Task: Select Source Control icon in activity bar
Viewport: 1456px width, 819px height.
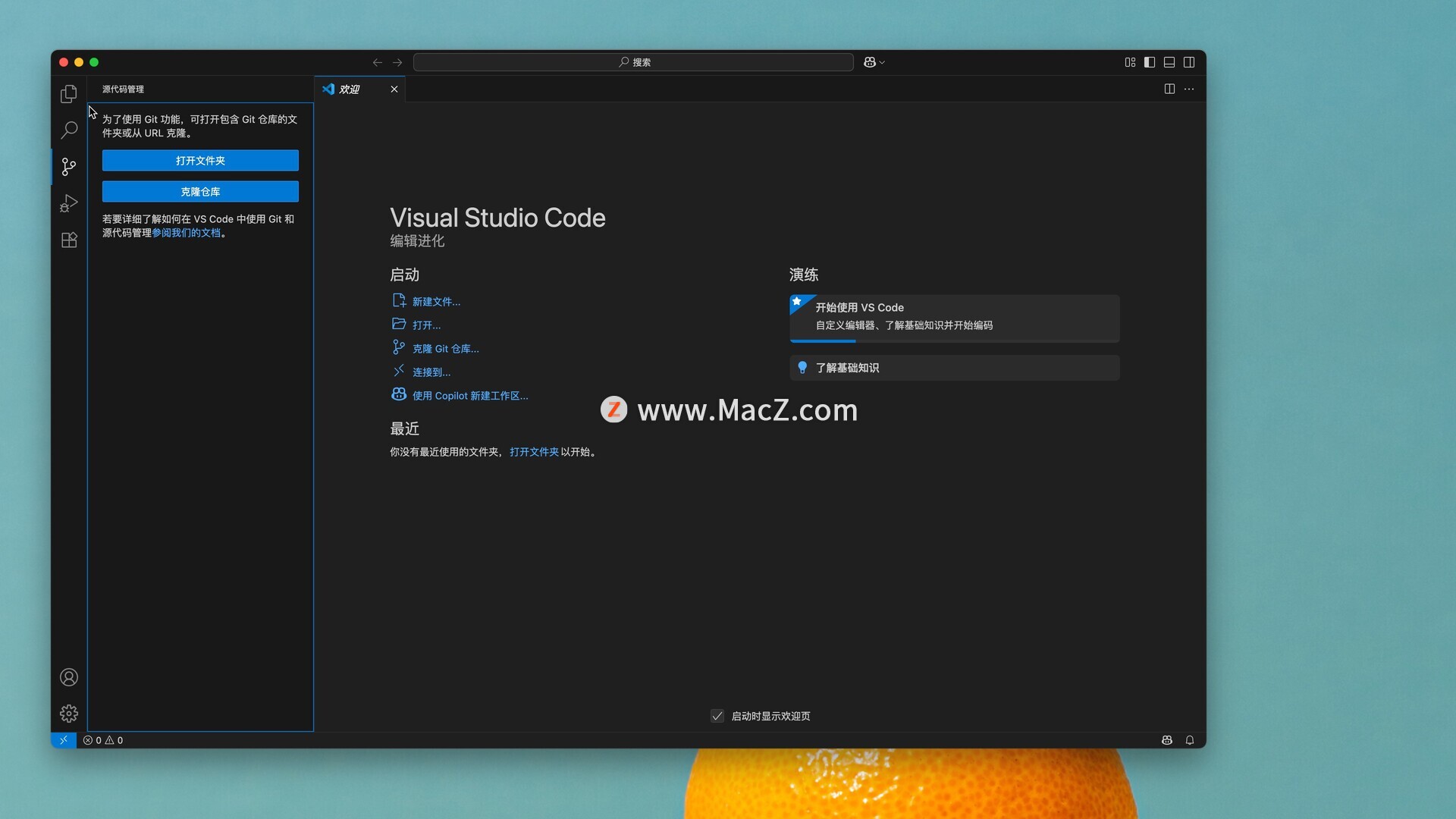Action: 69,166
